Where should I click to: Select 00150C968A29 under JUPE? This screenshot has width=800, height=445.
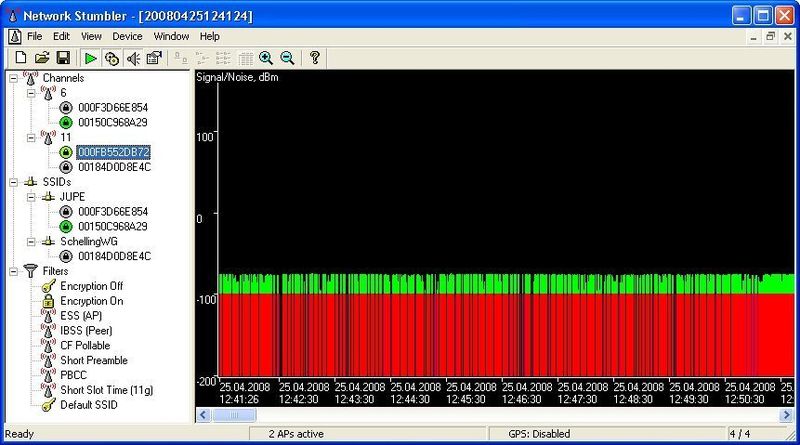[x=113, y=226]
